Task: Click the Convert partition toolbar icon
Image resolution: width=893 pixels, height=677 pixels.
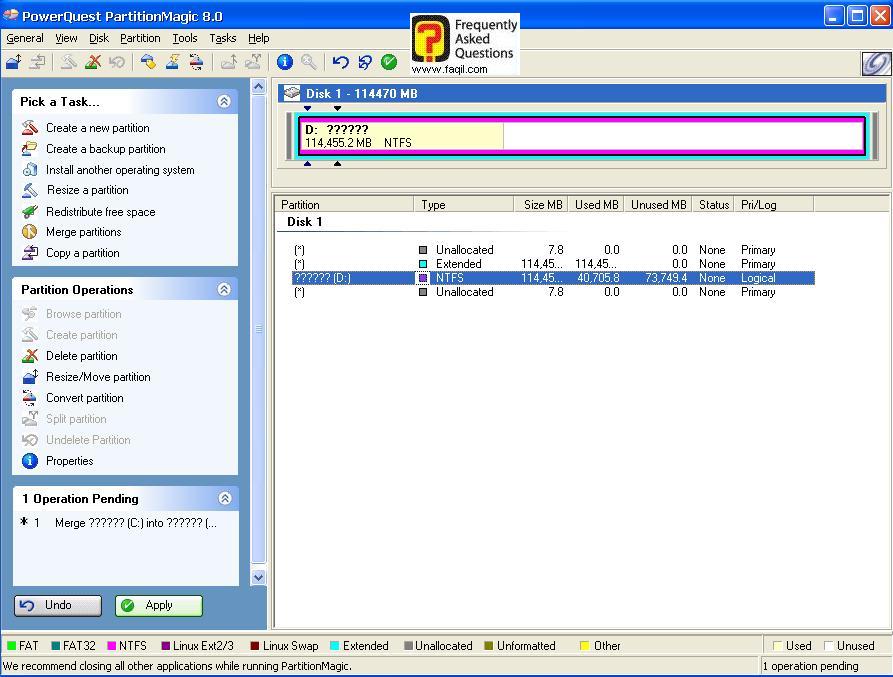Action: 196,62
